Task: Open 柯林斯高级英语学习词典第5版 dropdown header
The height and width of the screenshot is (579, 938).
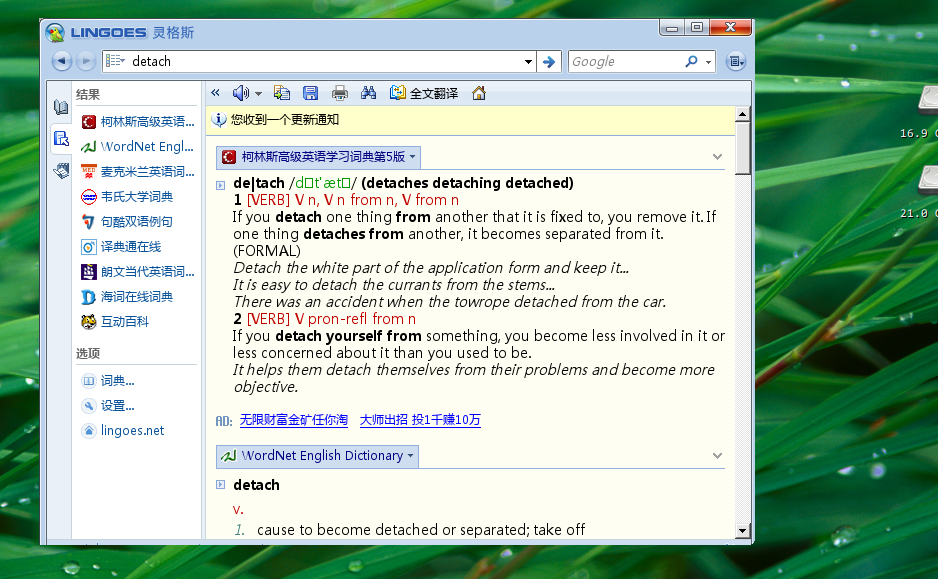Action: [x=318, y=157]
